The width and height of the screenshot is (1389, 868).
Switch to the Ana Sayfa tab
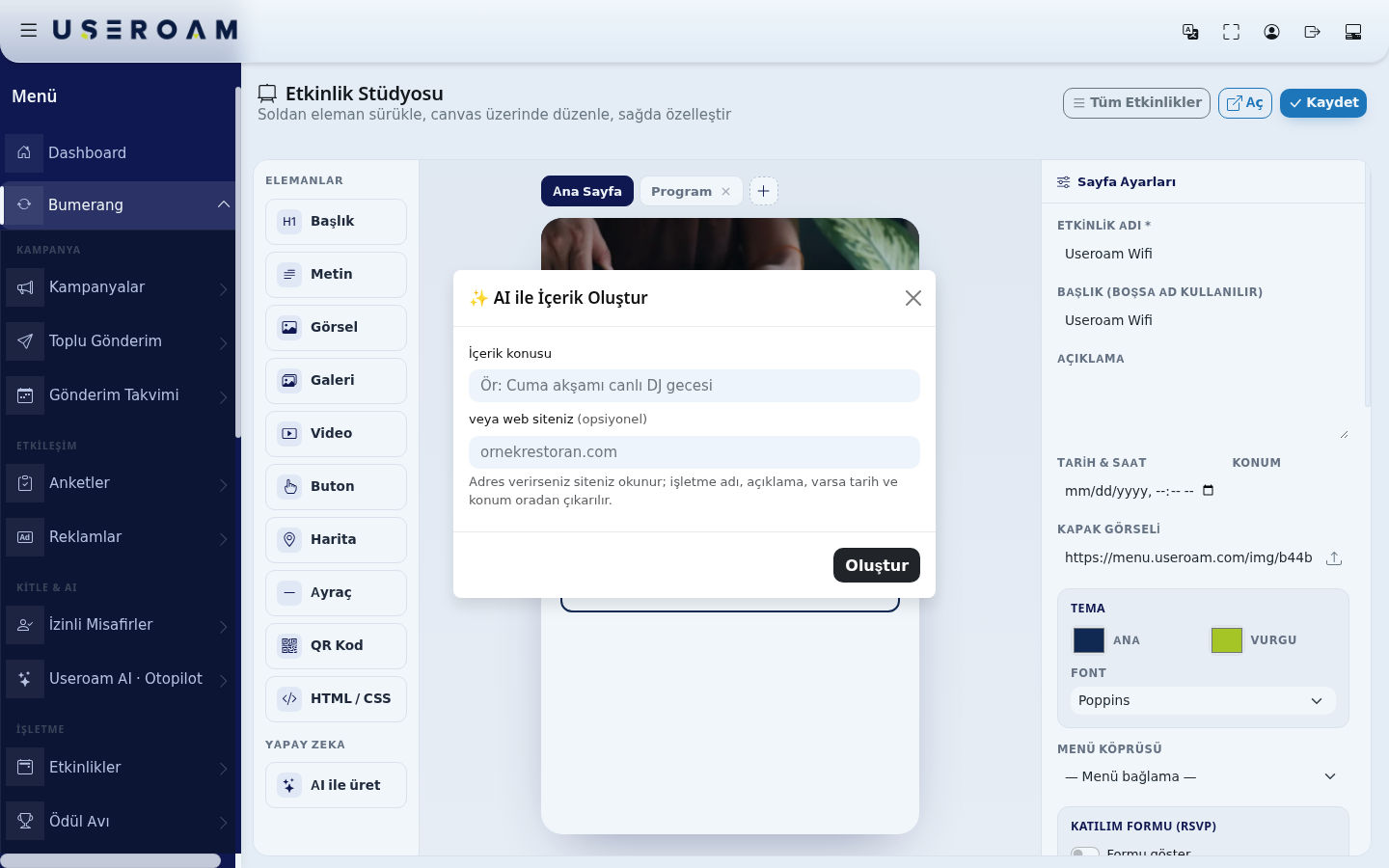(x=587, y=191)
